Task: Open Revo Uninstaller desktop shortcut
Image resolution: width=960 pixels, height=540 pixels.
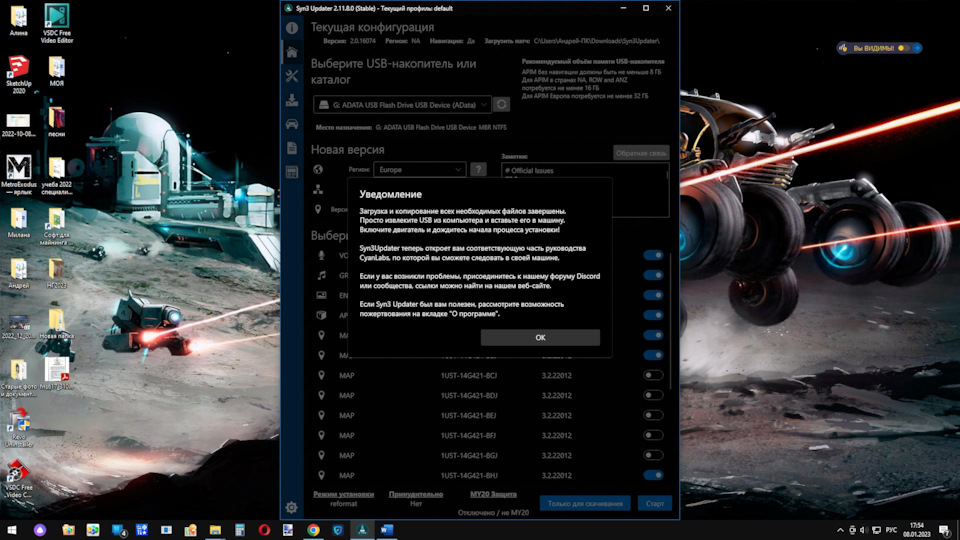Action: [x=18, y=427]
